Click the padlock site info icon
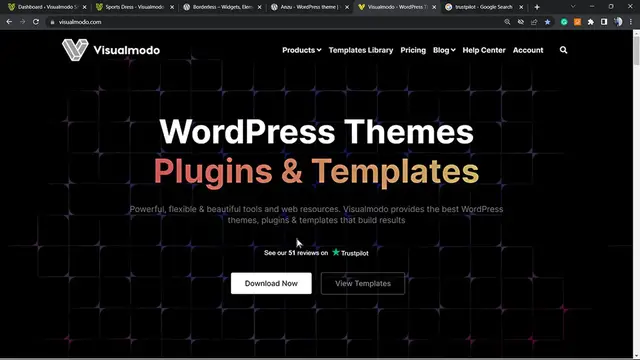The height and width of the screenshot is (360, 640). [52, 22]
